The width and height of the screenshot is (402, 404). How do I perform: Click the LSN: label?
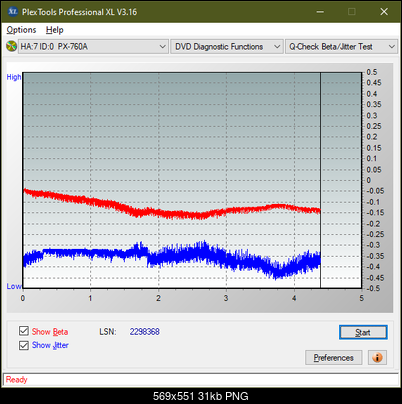point(108,332)
